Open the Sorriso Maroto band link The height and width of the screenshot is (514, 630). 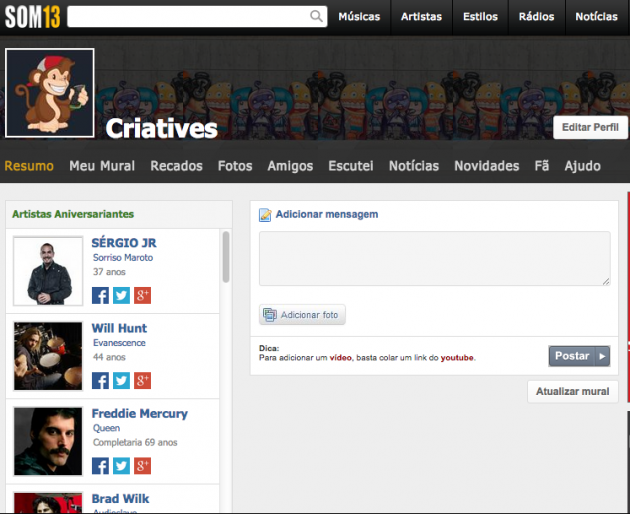[123, 258]
